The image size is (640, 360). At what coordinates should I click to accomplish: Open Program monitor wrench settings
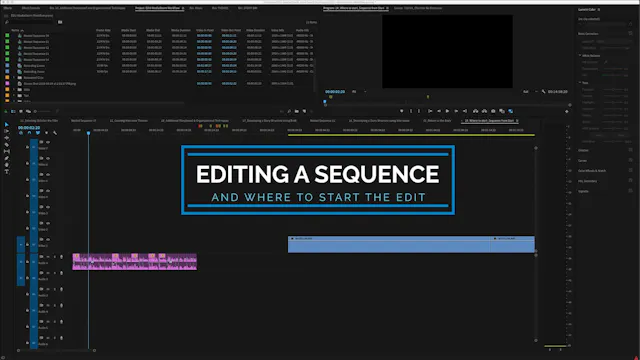click(543, 92)
